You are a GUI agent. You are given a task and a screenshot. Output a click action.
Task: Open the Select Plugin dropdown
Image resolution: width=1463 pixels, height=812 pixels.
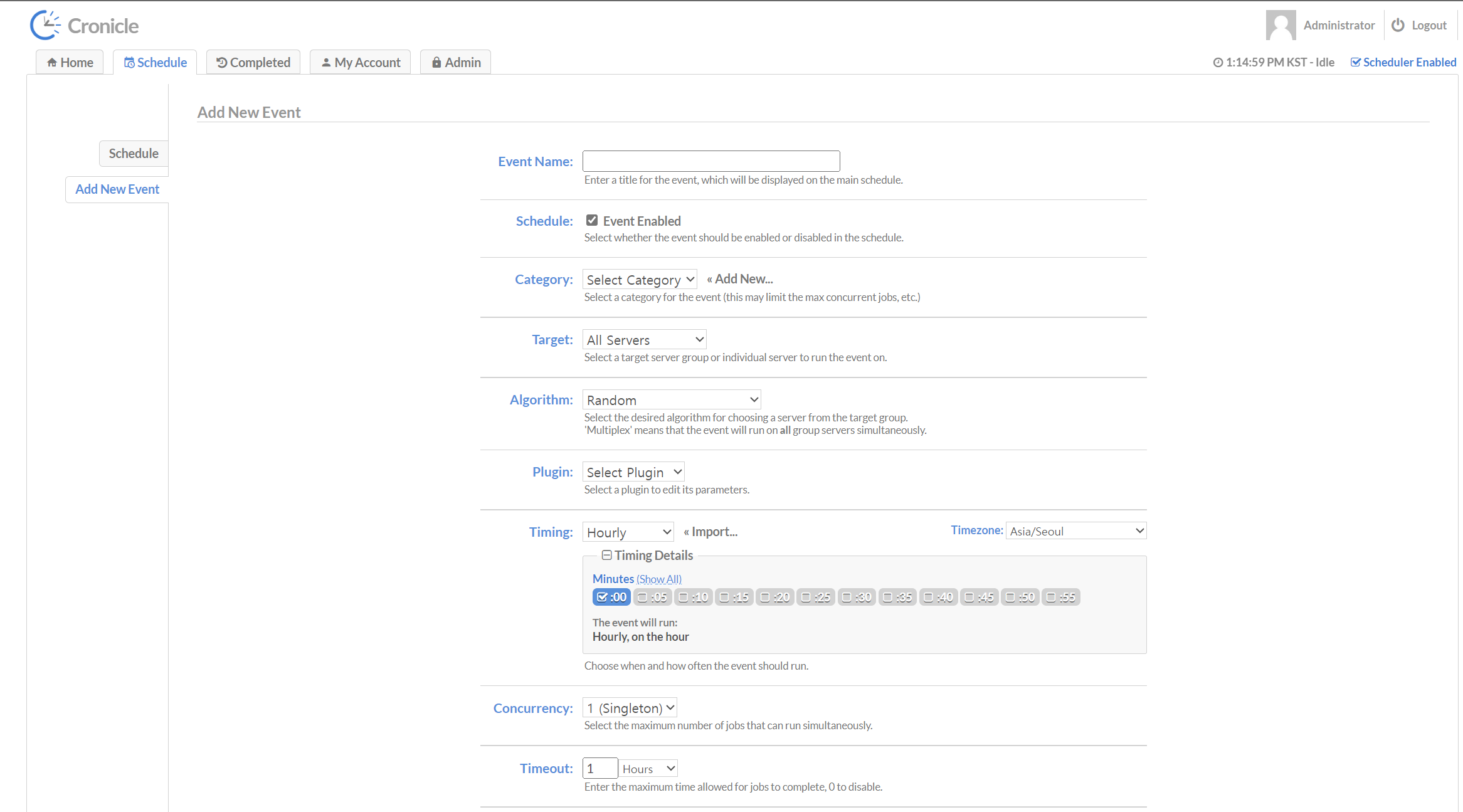coord(633,472)
